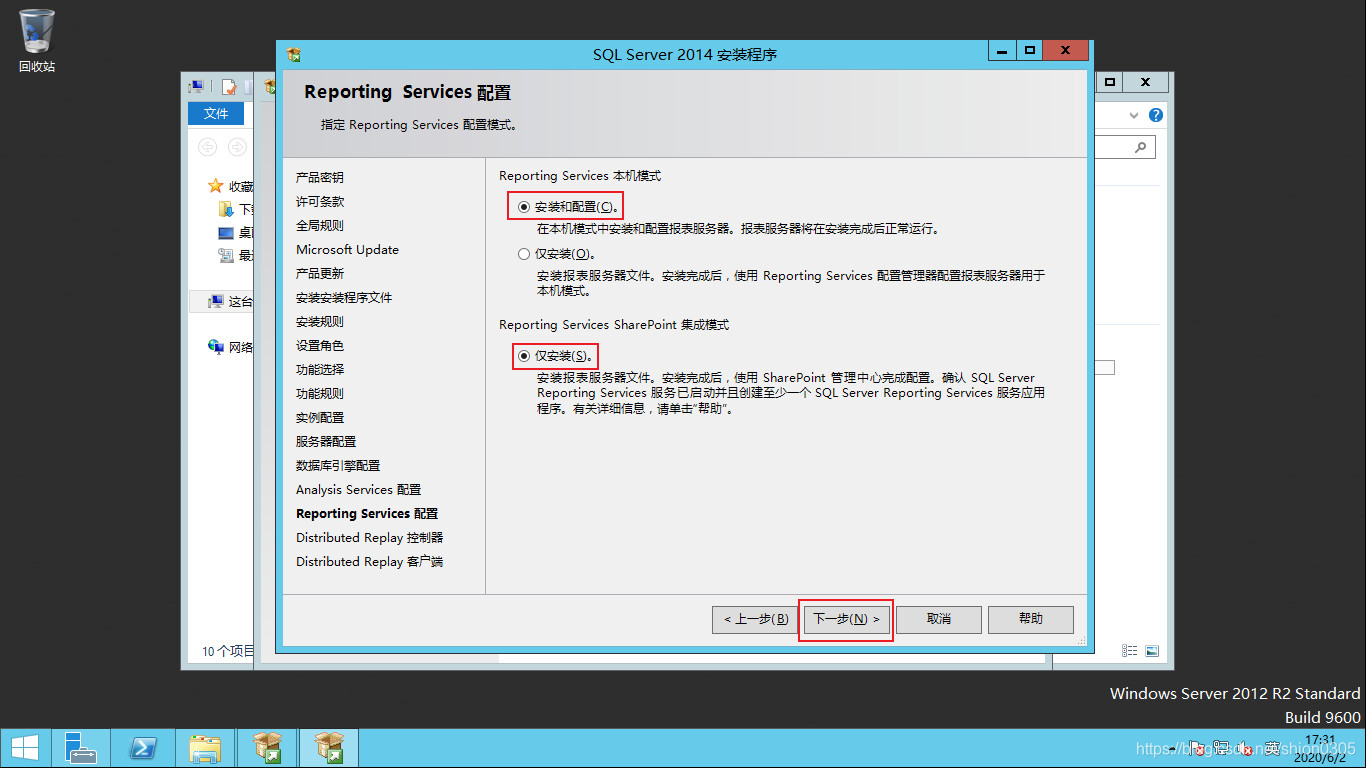
Task: Click the 功能规则 step in the sidebar
Action: pyautogui.click(x=320, y=393)
